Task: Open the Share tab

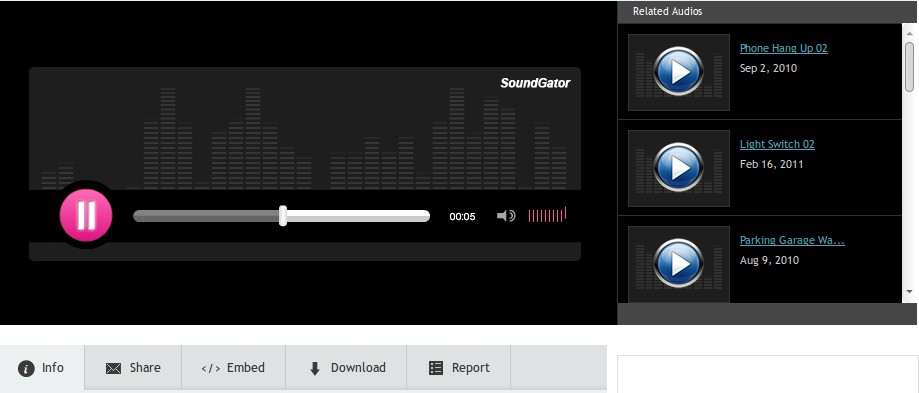Action: point(133,368)
